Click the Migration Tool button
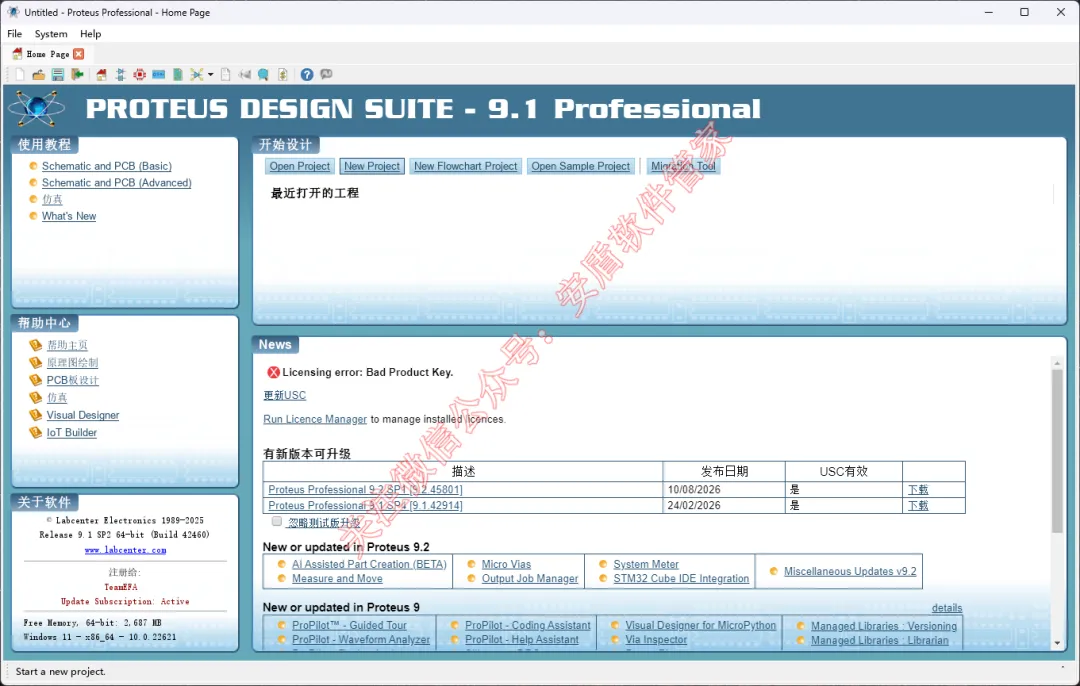1080x686 pixels. point(683,166)
